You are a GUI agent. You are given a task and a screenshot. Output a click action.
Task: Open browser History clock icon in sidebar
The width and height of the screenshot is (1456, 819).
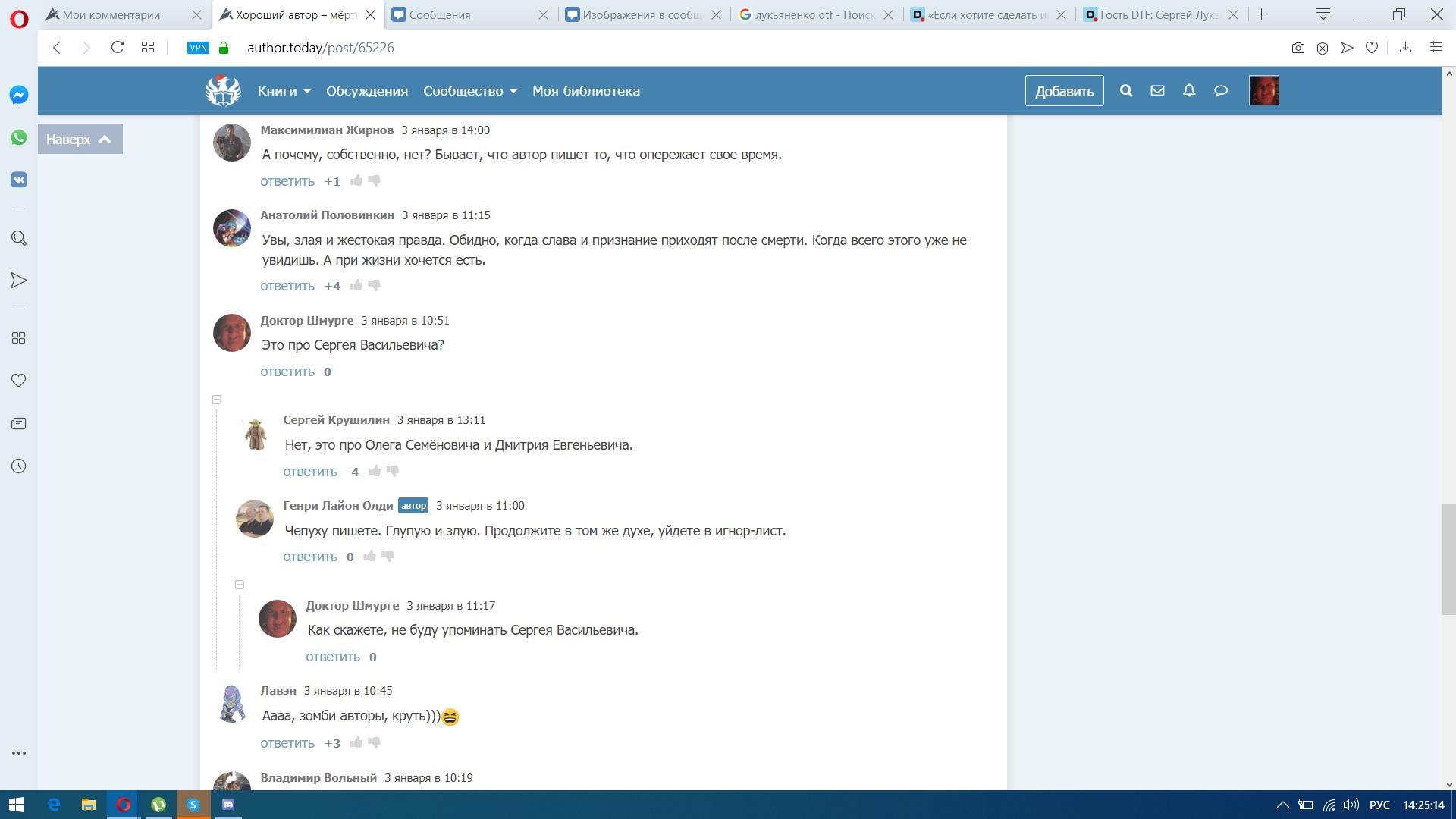pyautogui.click(x=19, y=466)
